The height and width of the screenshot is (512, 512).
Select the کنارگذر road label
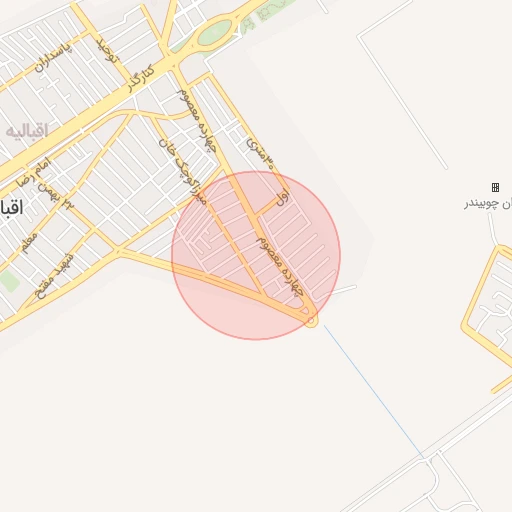click(141, 79)
